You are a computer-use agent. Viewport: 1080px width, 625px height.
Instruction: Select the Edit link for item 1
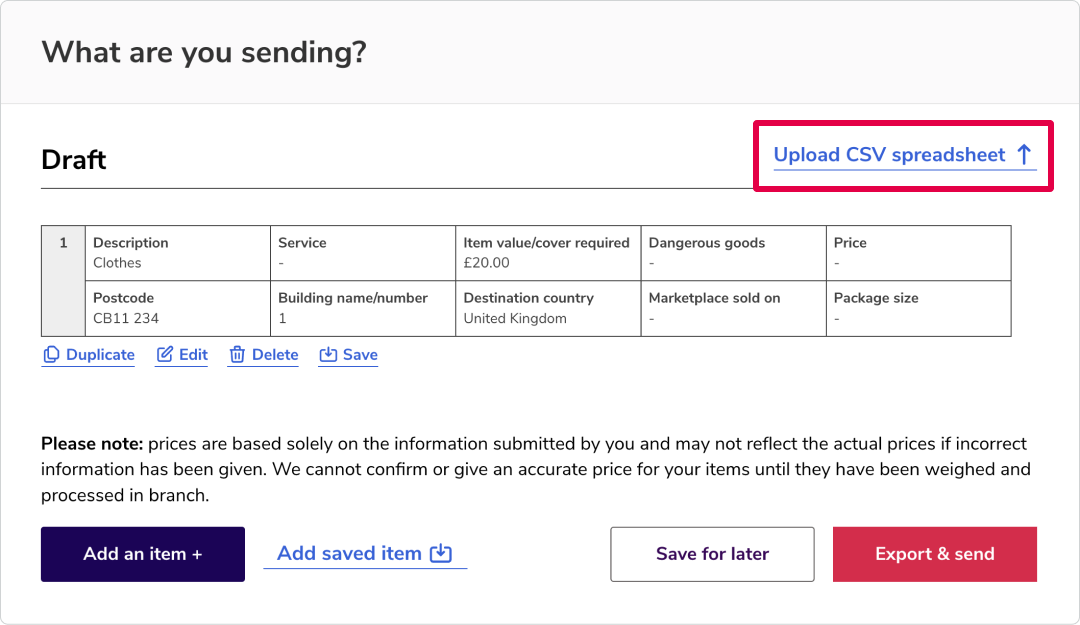194,355
